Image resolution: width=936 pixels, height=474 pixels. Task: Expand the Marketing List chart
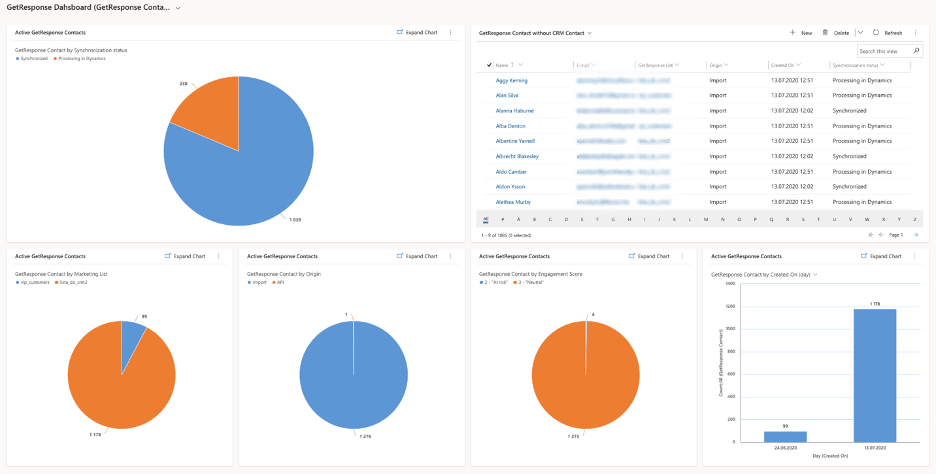pyautogui.click(x=185, y=256)
